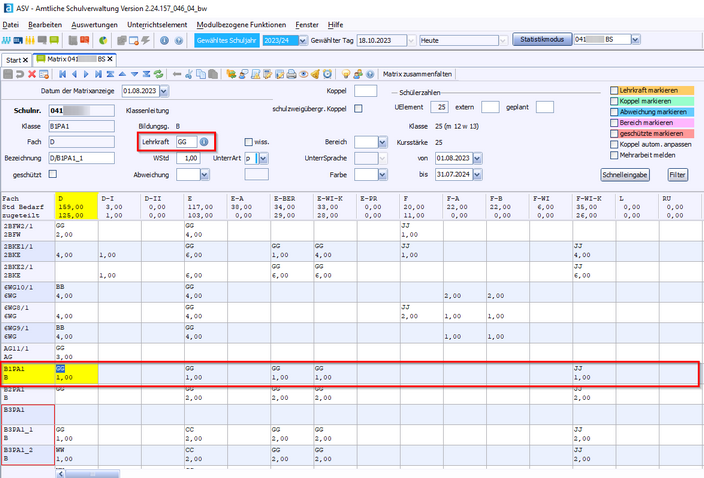Click the yellow highlighted D column header
Screen dimensions: 704x478
[x=76, y=206]
